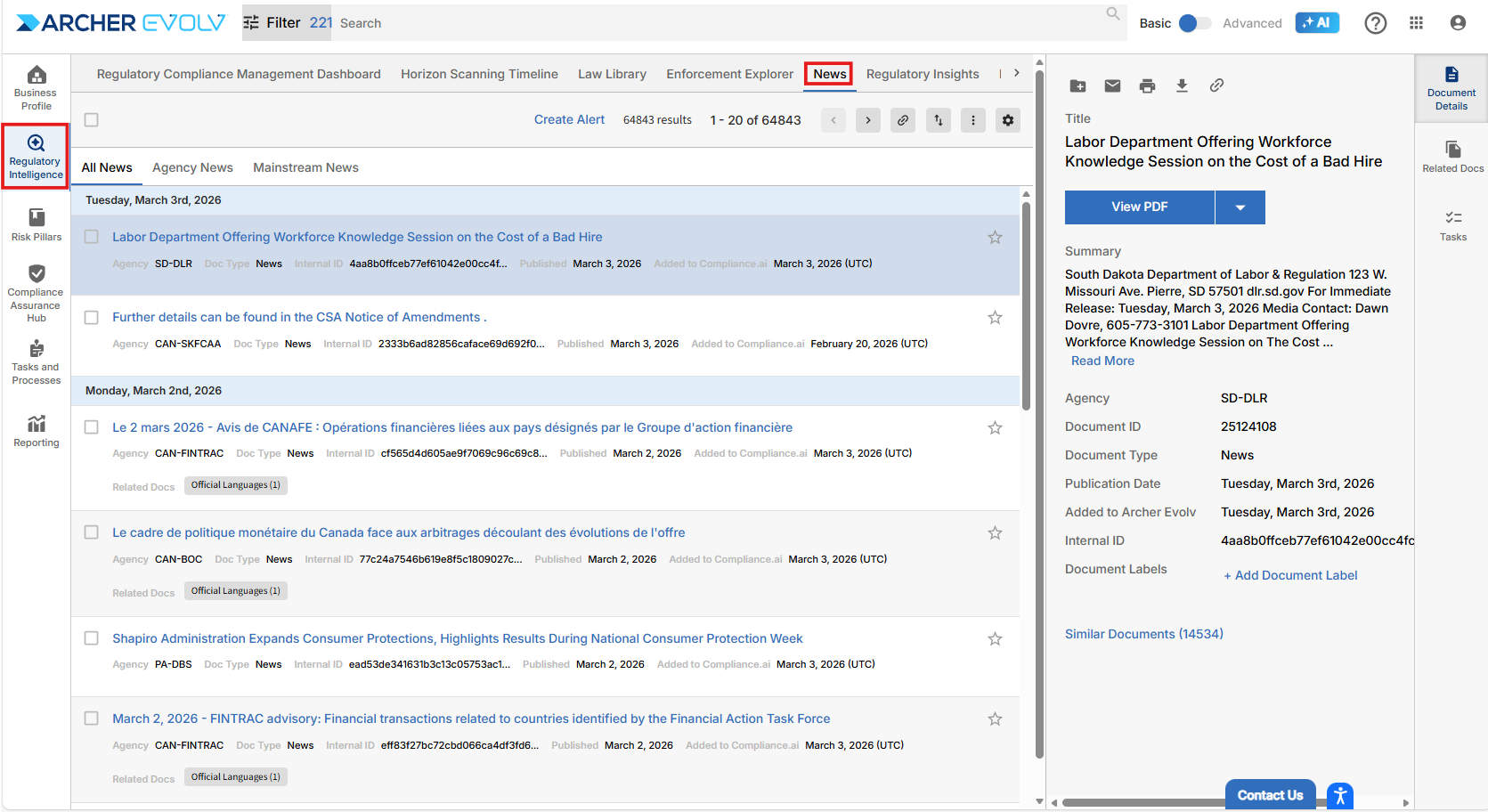The height and width of the screenshot is (812, 1488).
Task: Switch to the Agency News tab
Action: click(x=192, y=167)
